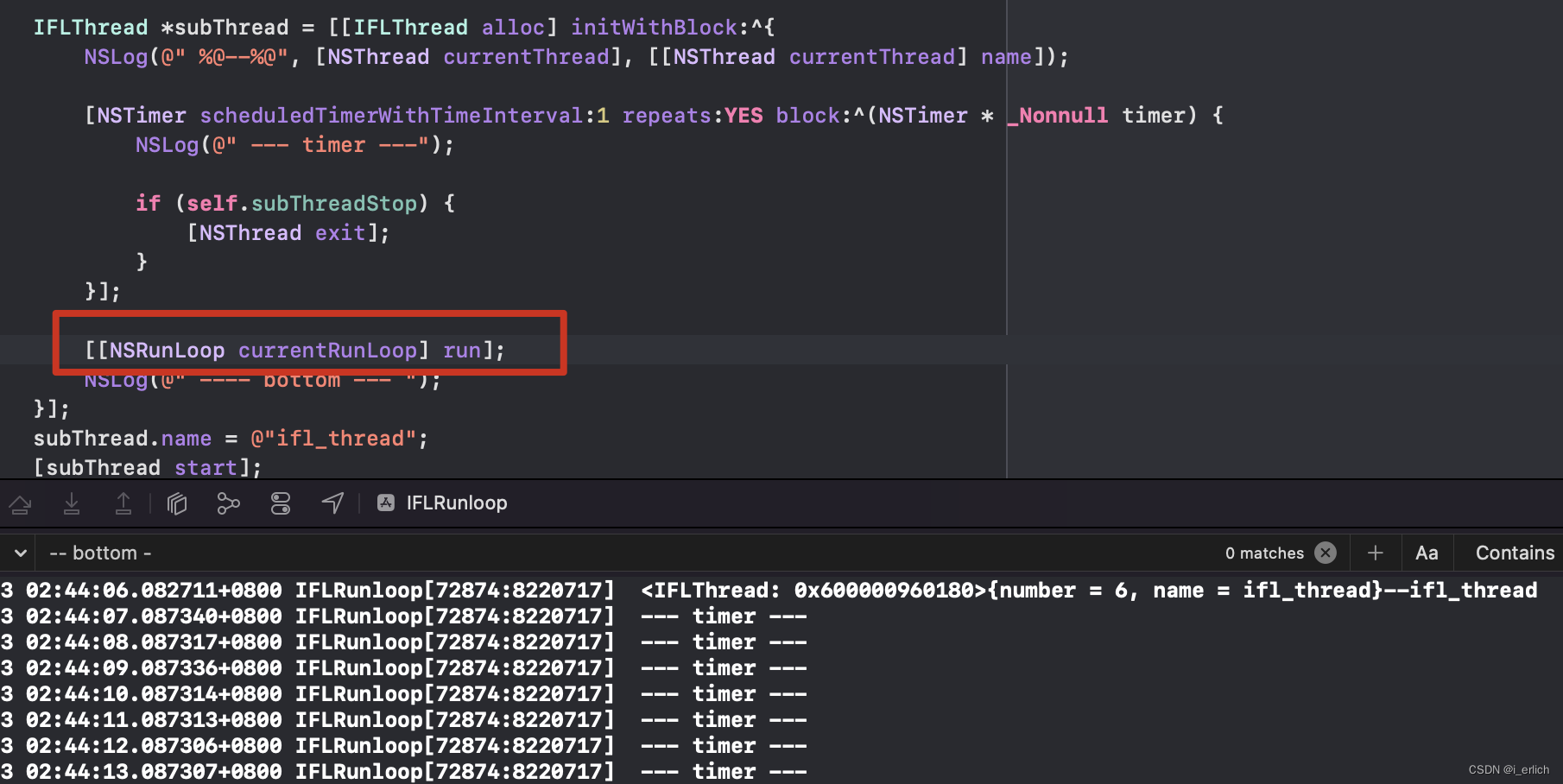Image resolution: width=1563 pixels, height=784 pixels.
Task: Click the Step Over debug icon
Action: click(x=21, y=503)
